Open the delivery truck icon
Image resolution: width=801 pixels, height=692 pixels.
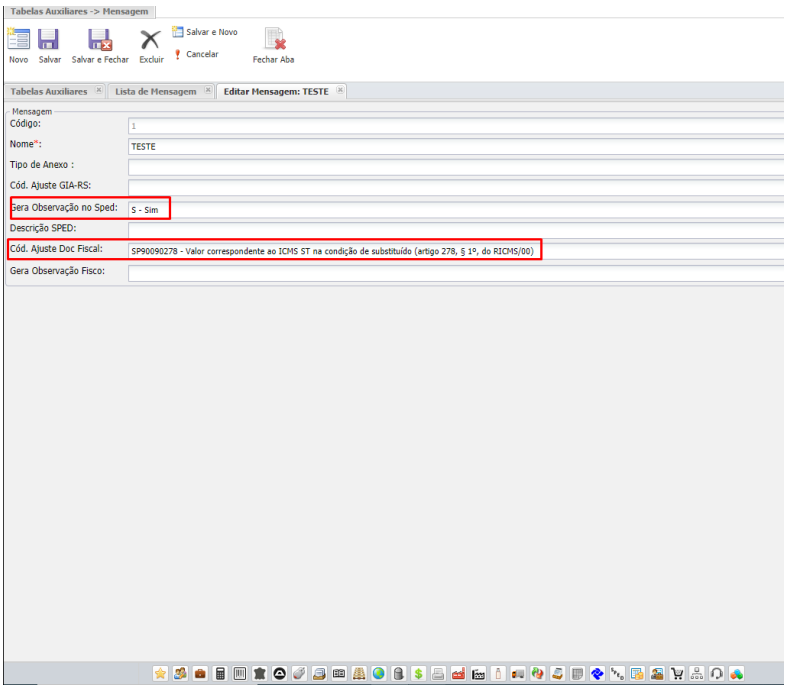(x=518, y=674)
